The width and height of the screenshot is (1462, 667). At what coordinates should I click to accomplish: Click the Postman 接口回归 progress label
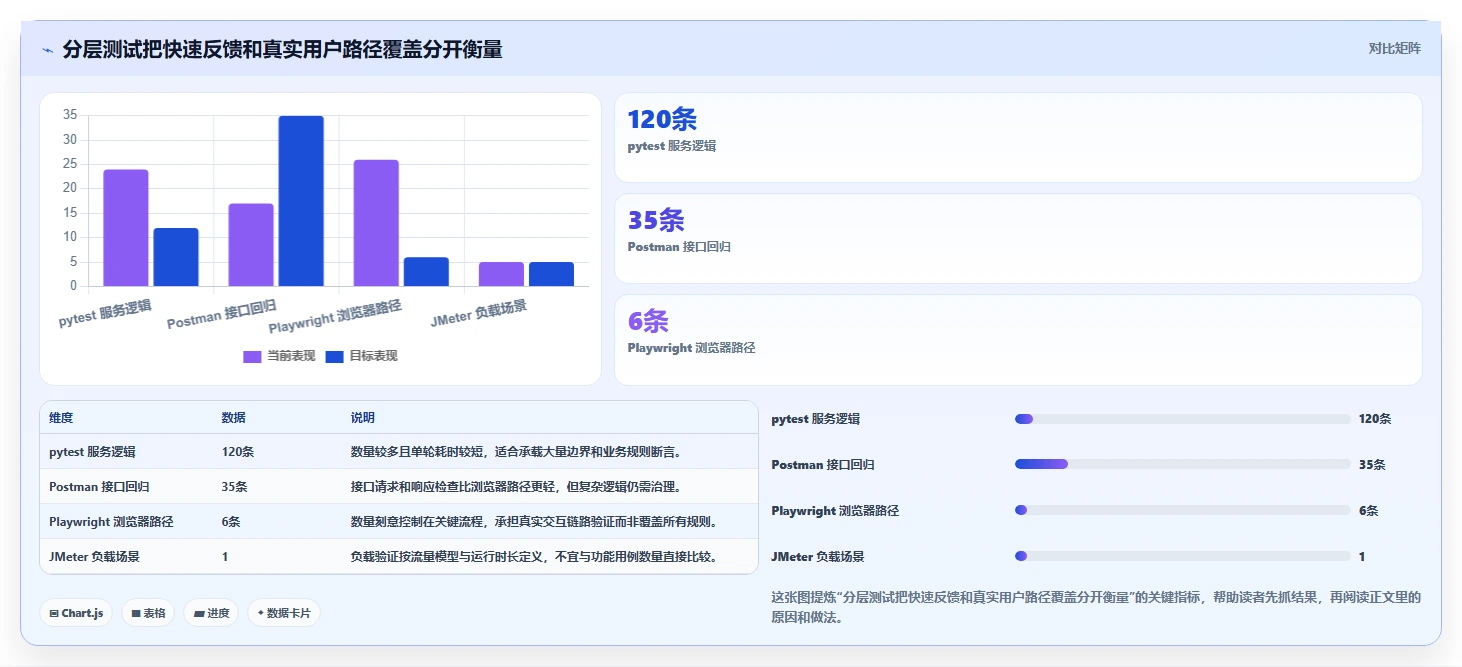coord(822,465)
